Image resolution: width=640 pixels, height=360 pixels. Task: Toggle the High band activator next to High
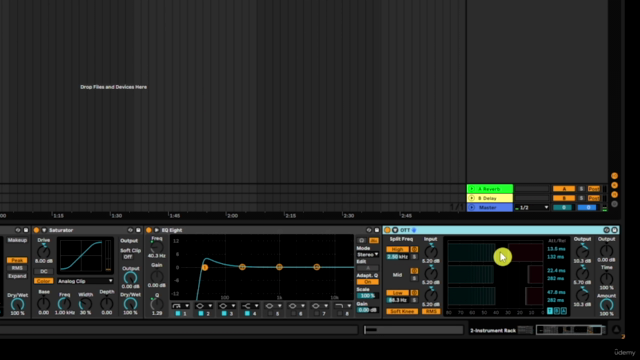click(414, 249)
